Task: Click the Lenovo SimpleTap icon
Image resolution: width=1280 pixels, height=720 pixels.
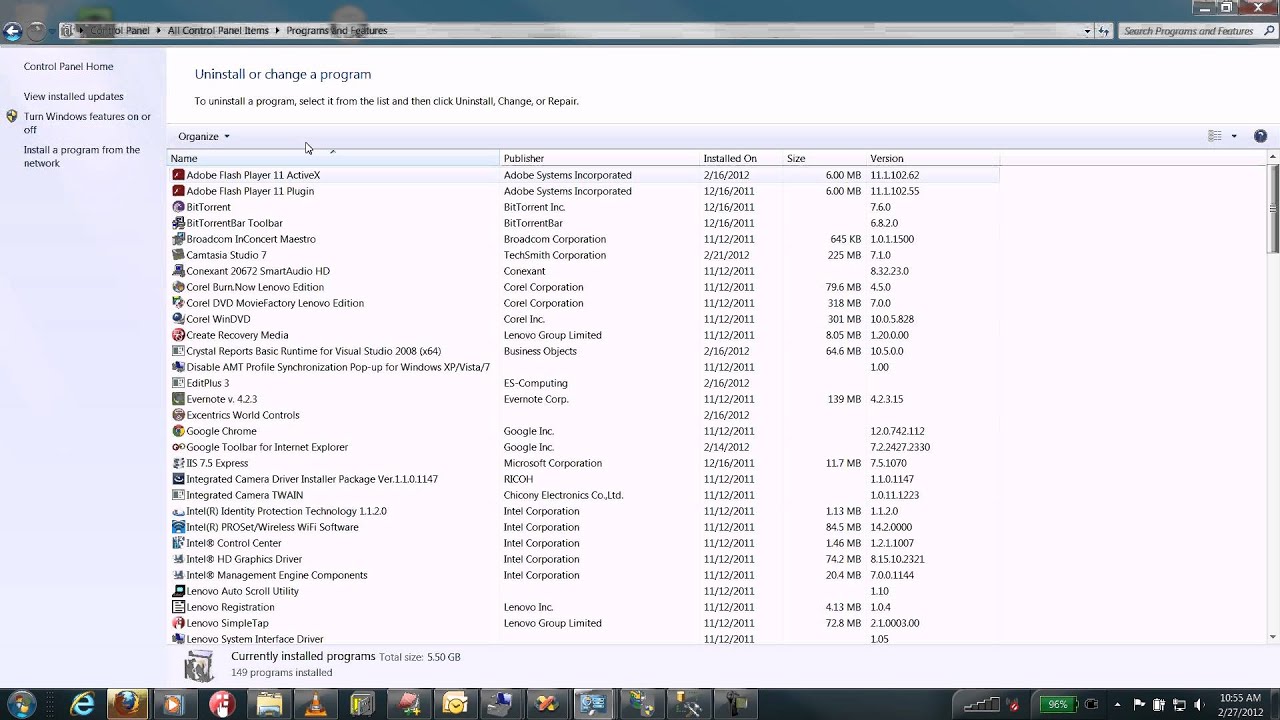Action: [x=178, y=623]
